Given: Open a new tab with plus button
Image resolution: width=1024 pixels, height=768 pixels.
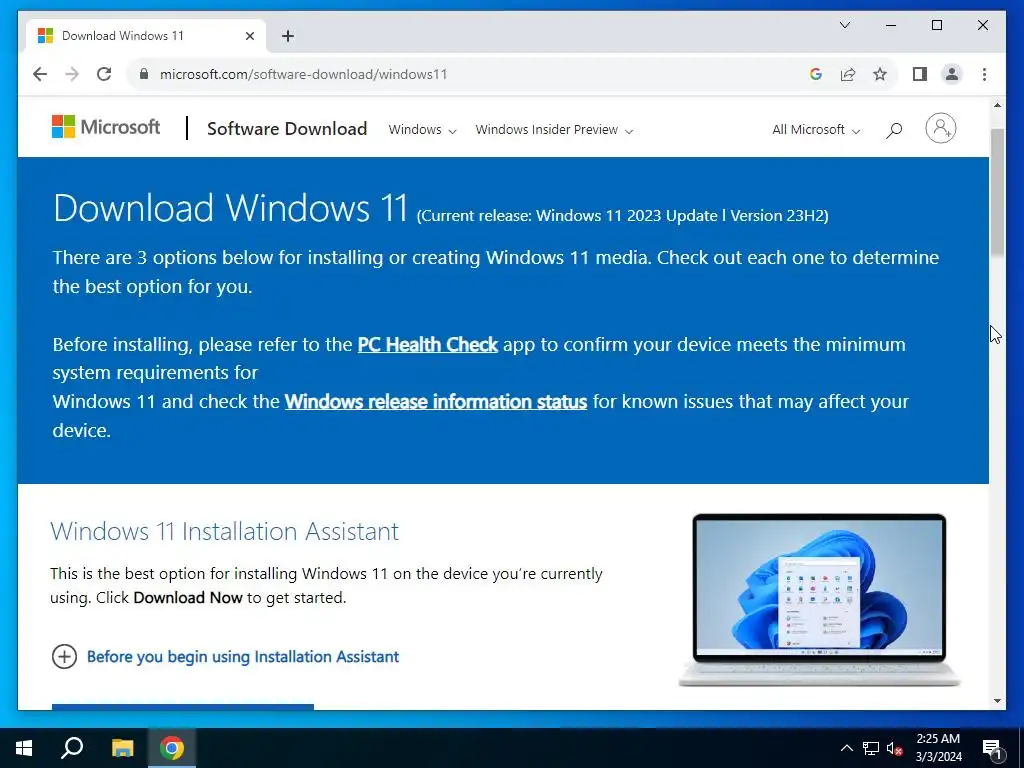Looking at the screenshot, I should (x=288, y=36).
